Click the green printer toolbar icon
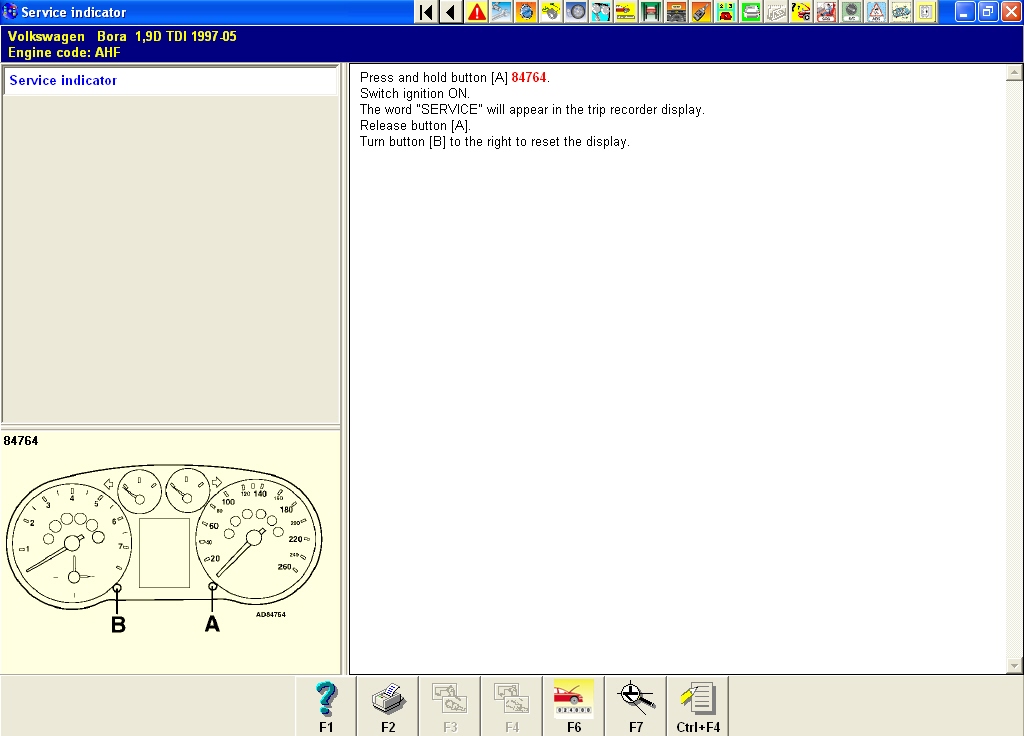Viewport: 1024px width, 736px height. coord(751,12)
